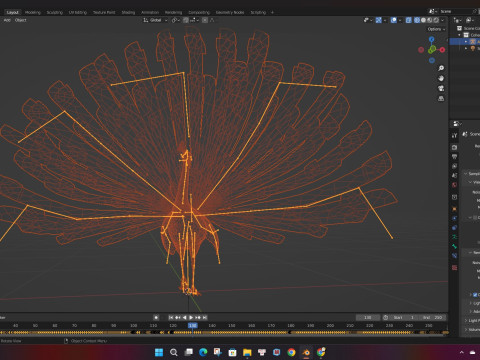This screenshot has height=360, width=480.
Task: Click blue Z axis on navigation gizmo
Action: tap(432, 39)
